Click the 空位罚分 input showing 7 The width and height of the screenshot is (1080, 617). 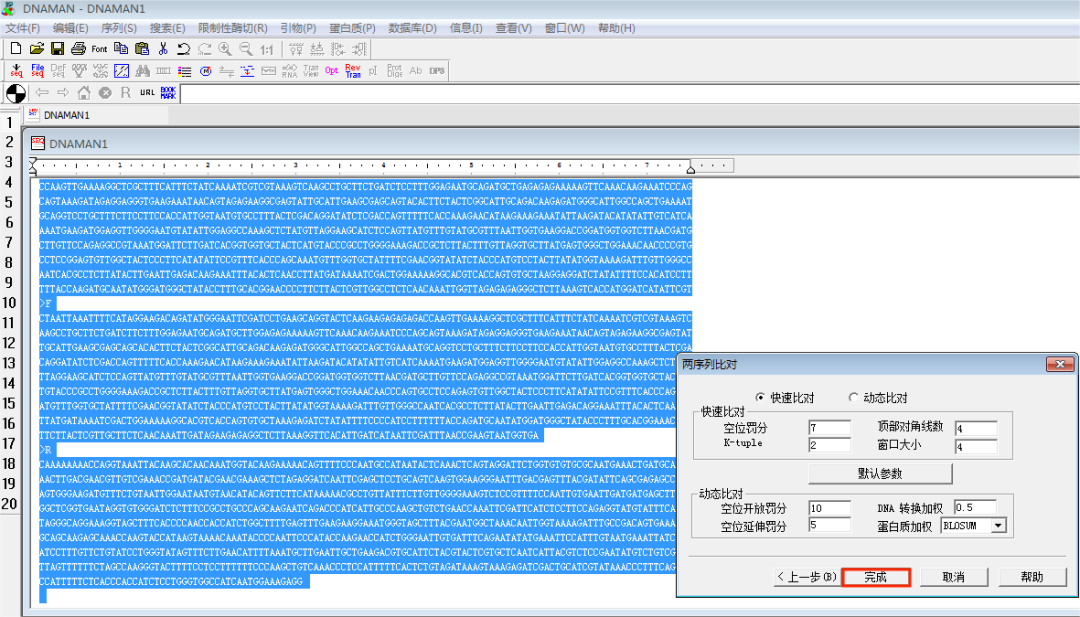pos(829,427)
